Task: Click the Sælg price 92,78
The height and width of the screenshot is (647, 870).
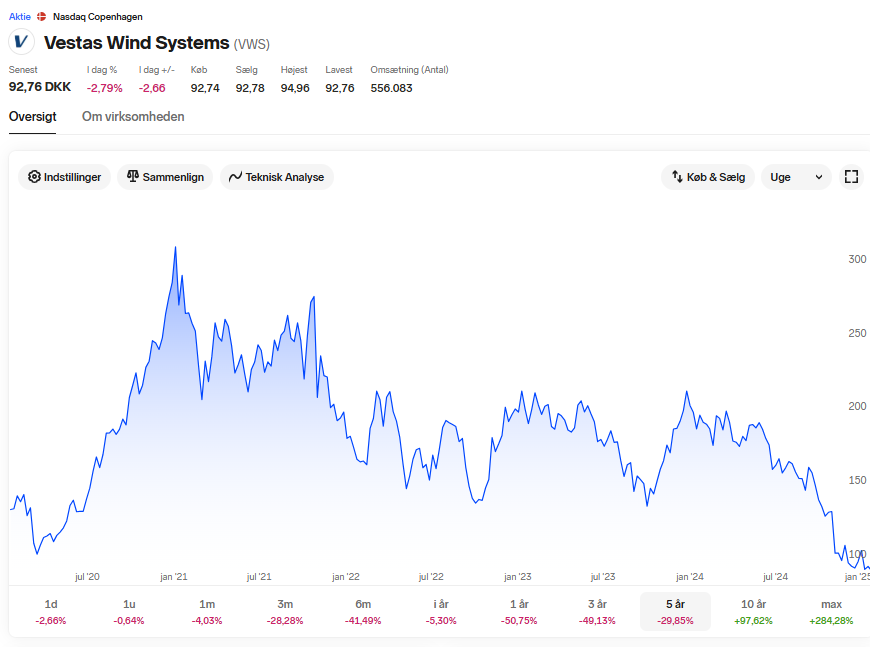Action: tap(250, 88)
